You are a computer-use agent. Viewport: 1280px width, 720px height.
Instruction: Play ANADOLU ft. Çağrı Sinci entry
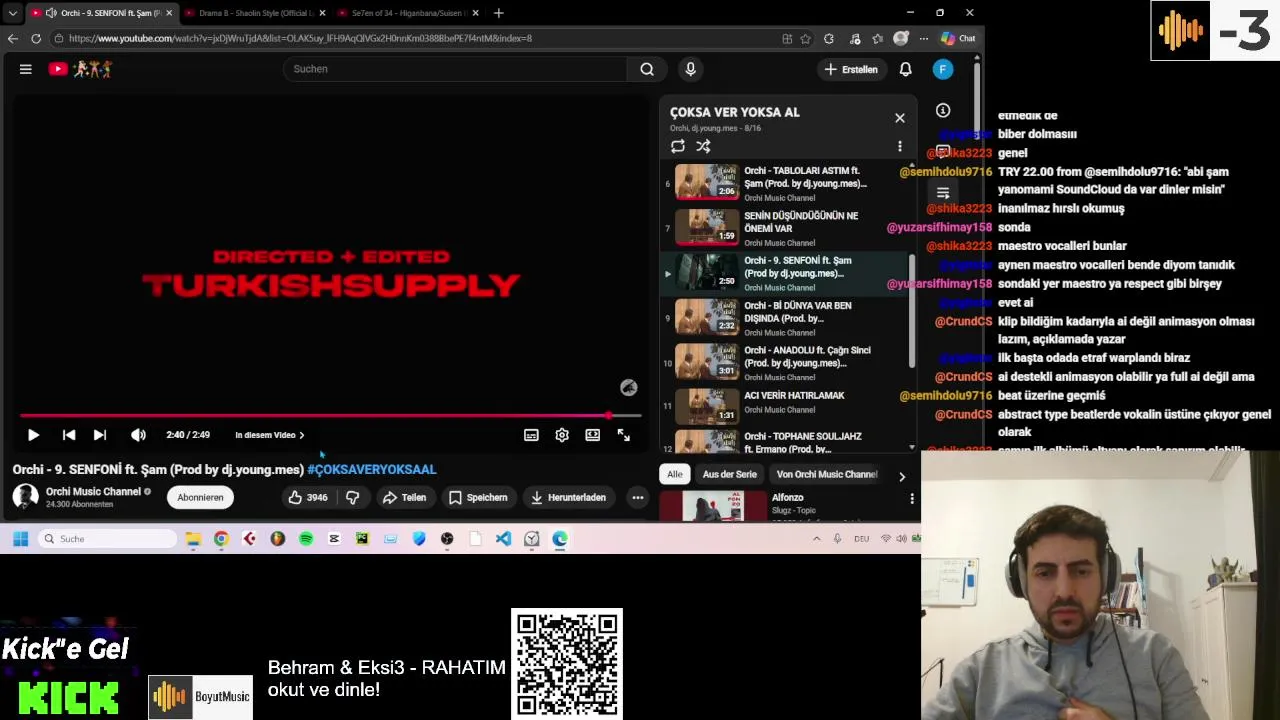point(785,362)
